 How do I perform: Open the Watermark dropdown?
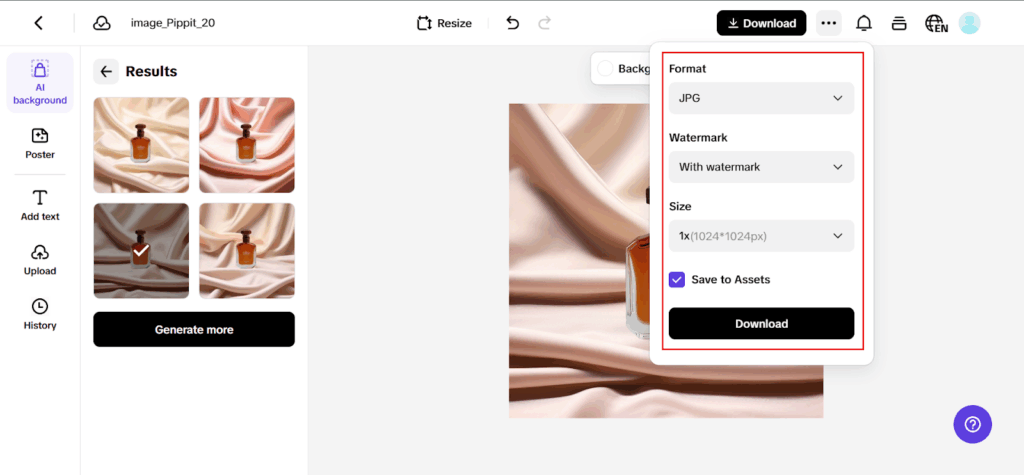click(x=761, y=167)
